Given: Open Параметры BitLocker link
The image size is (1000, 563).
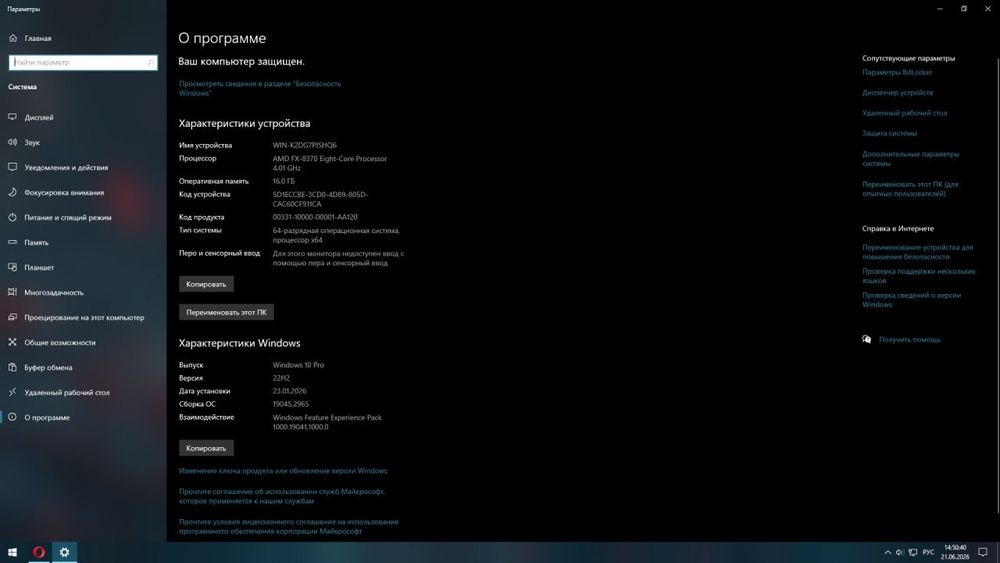Looking at the screenshot, I should pos(897,72).
